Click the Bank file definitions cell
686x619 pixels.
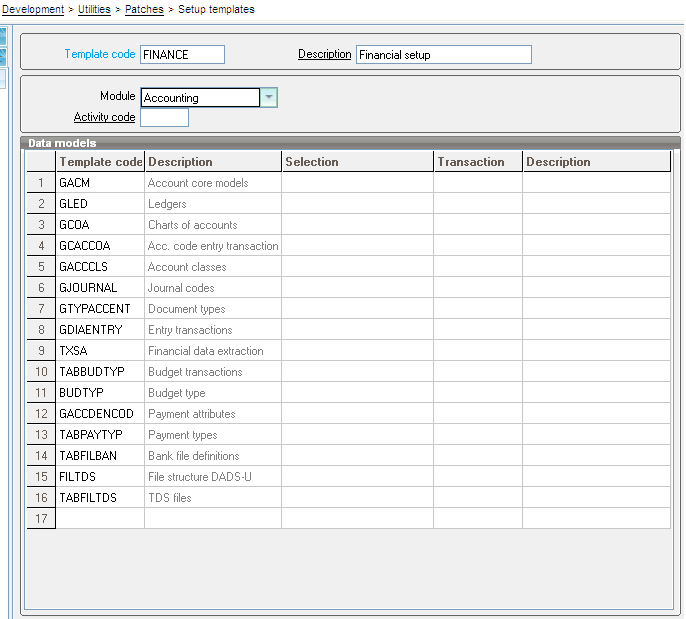[x=213, y=455]
